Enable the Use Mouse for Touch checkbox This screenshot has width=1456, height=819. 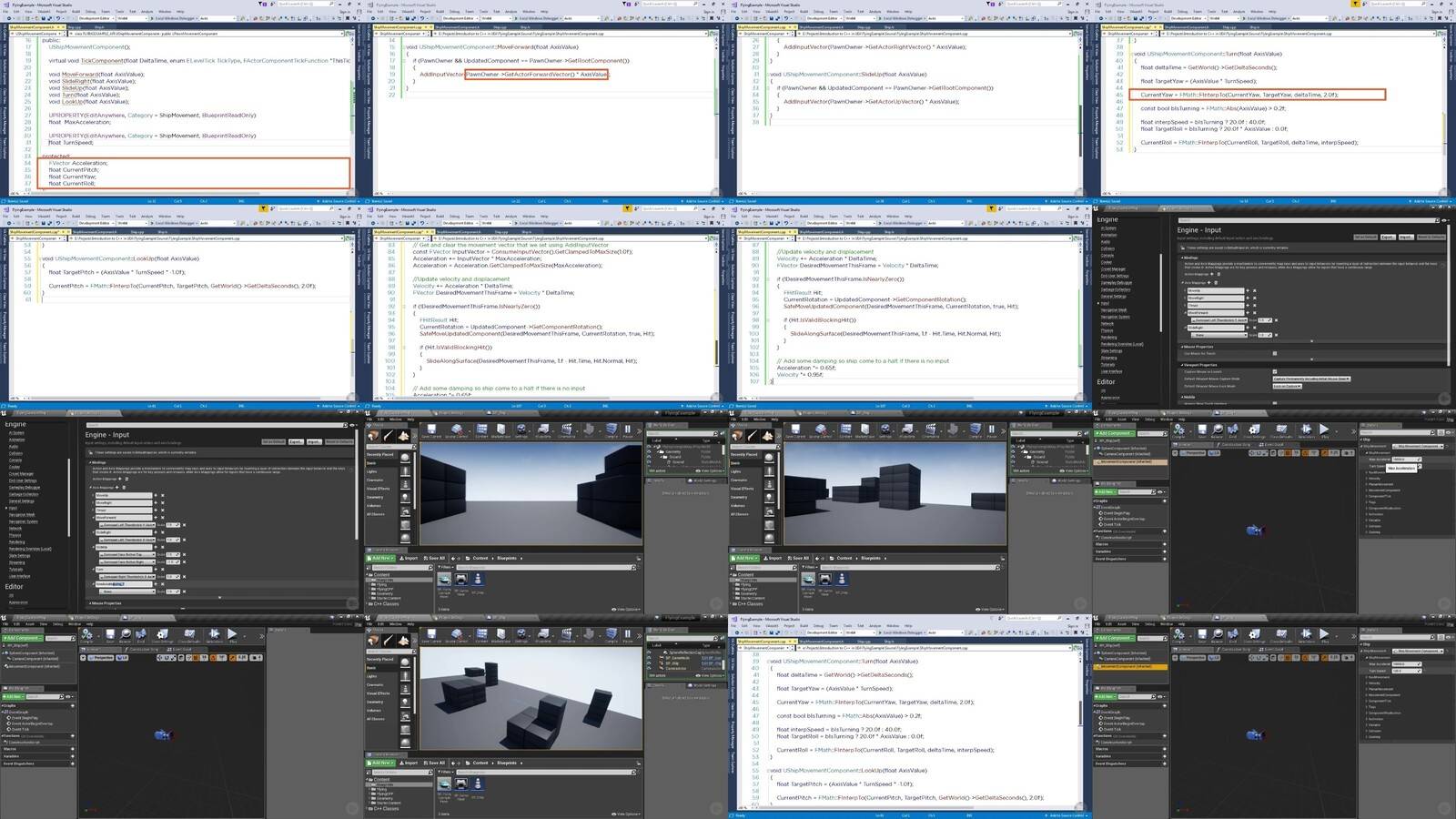coord(1274,353)
